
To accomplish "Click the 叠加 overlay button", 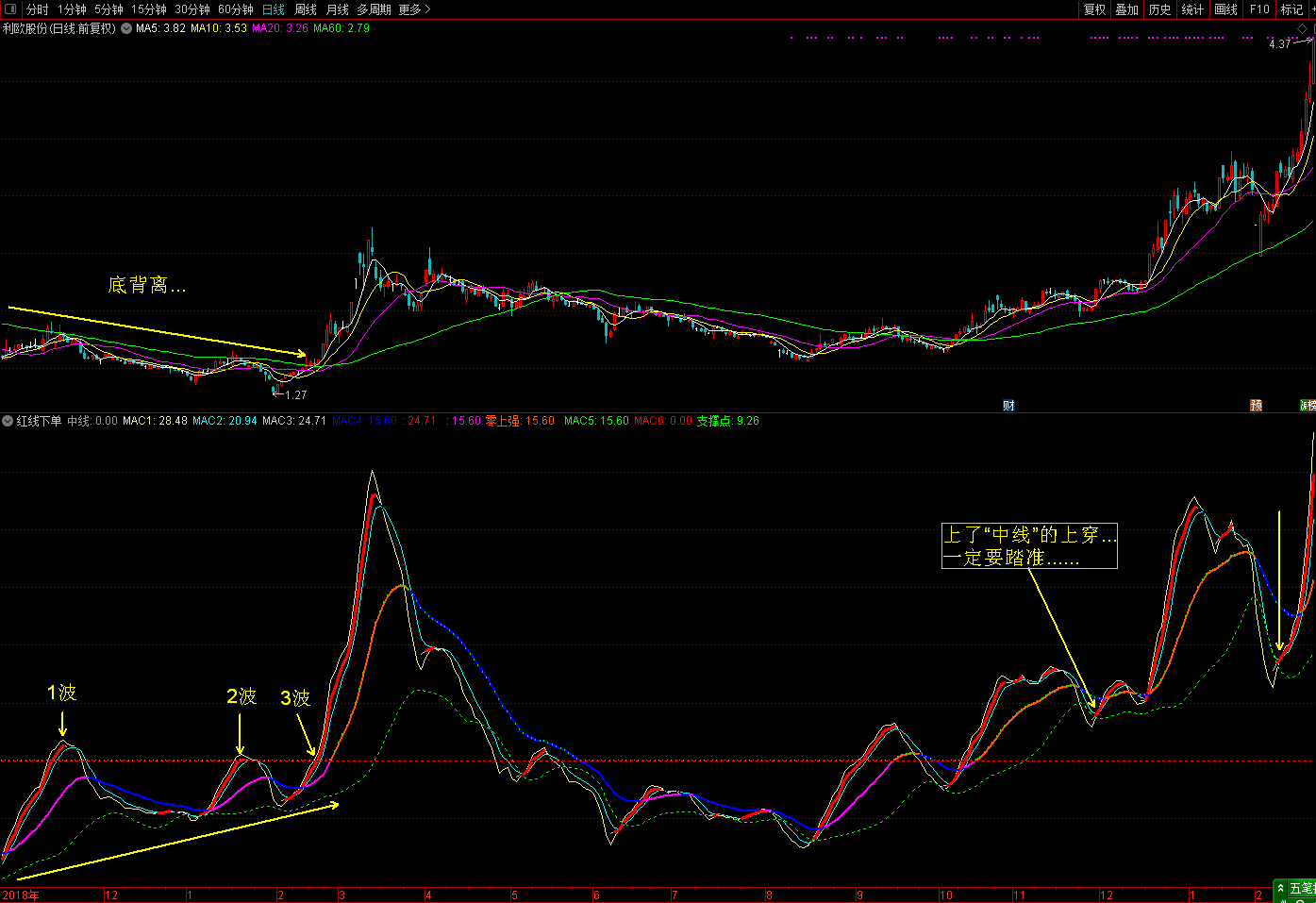I will click(1126, 9).
